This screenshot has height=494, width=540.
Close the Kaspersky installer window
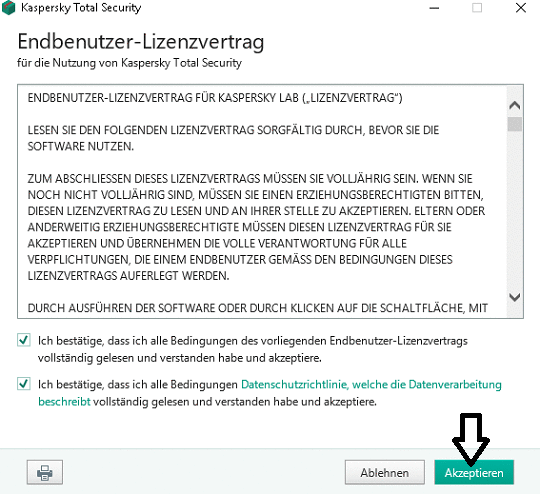pos(521,8)
